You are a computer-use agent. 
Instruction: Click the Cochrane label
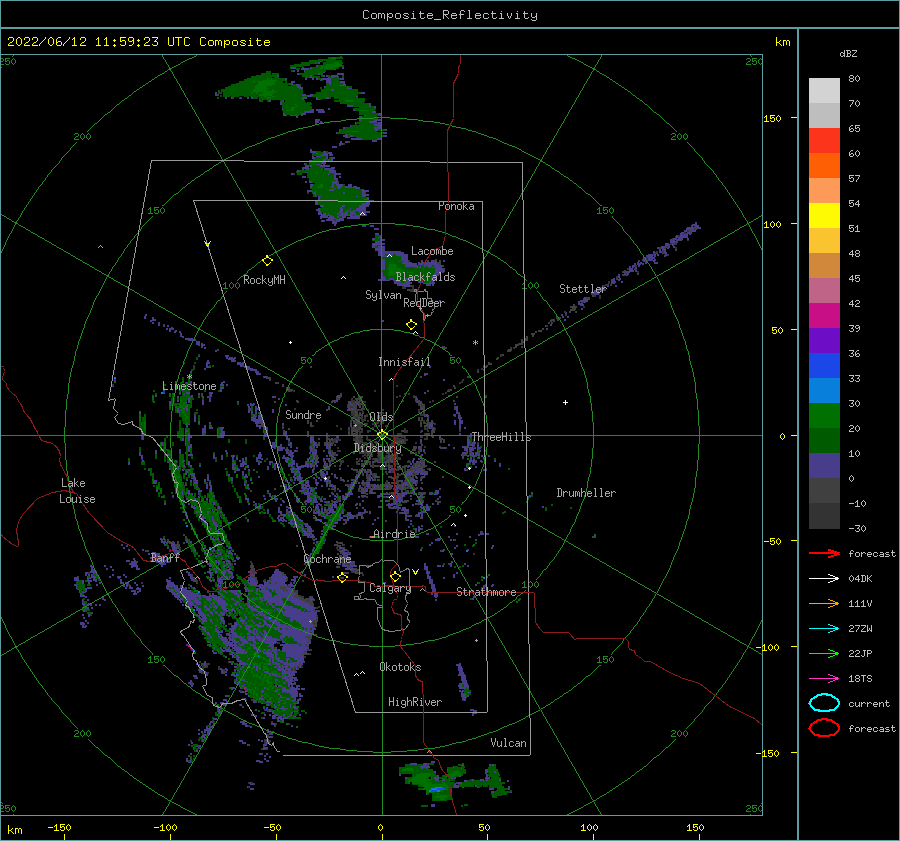(x=327, y=559)
